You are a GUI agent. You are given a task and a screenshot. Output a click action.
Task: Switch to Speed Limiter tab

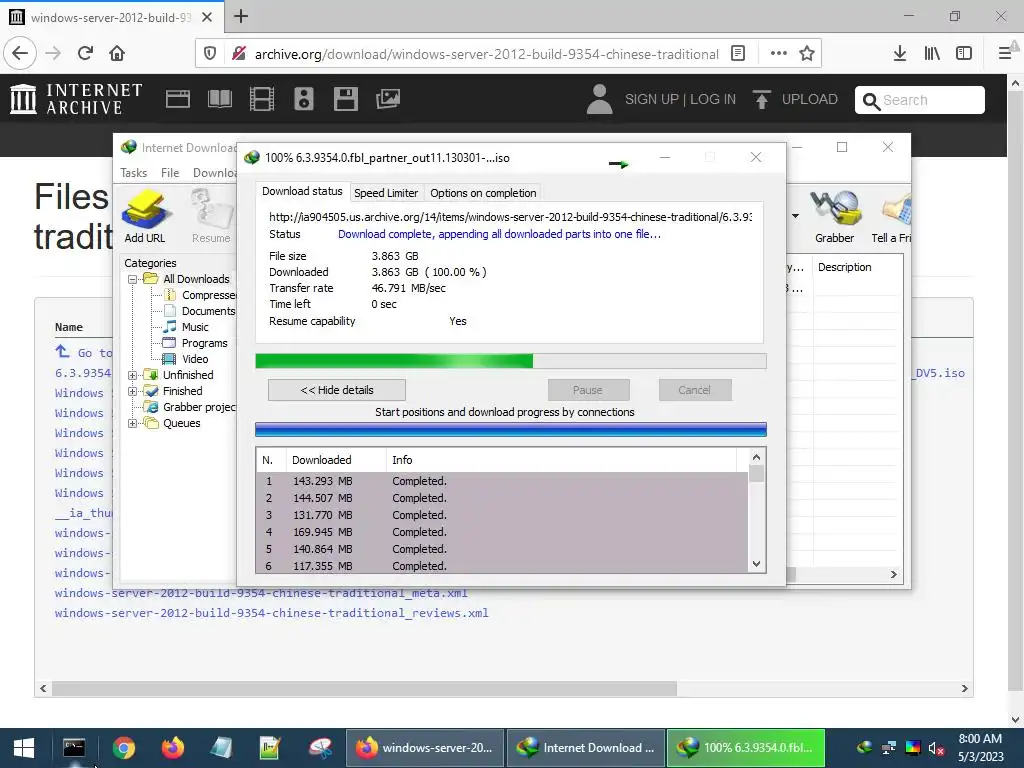[x=386, y=193]
